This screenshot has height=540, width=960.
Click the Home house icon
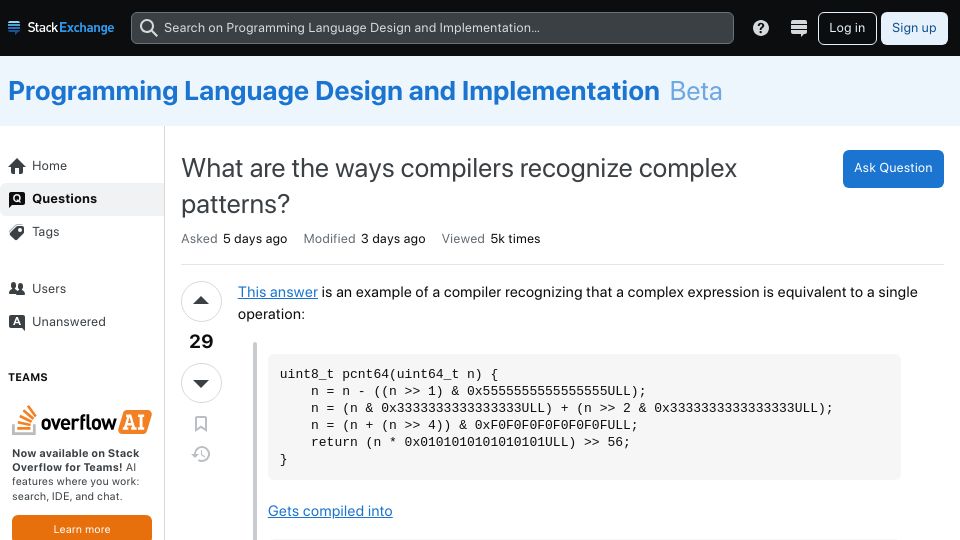17,166
